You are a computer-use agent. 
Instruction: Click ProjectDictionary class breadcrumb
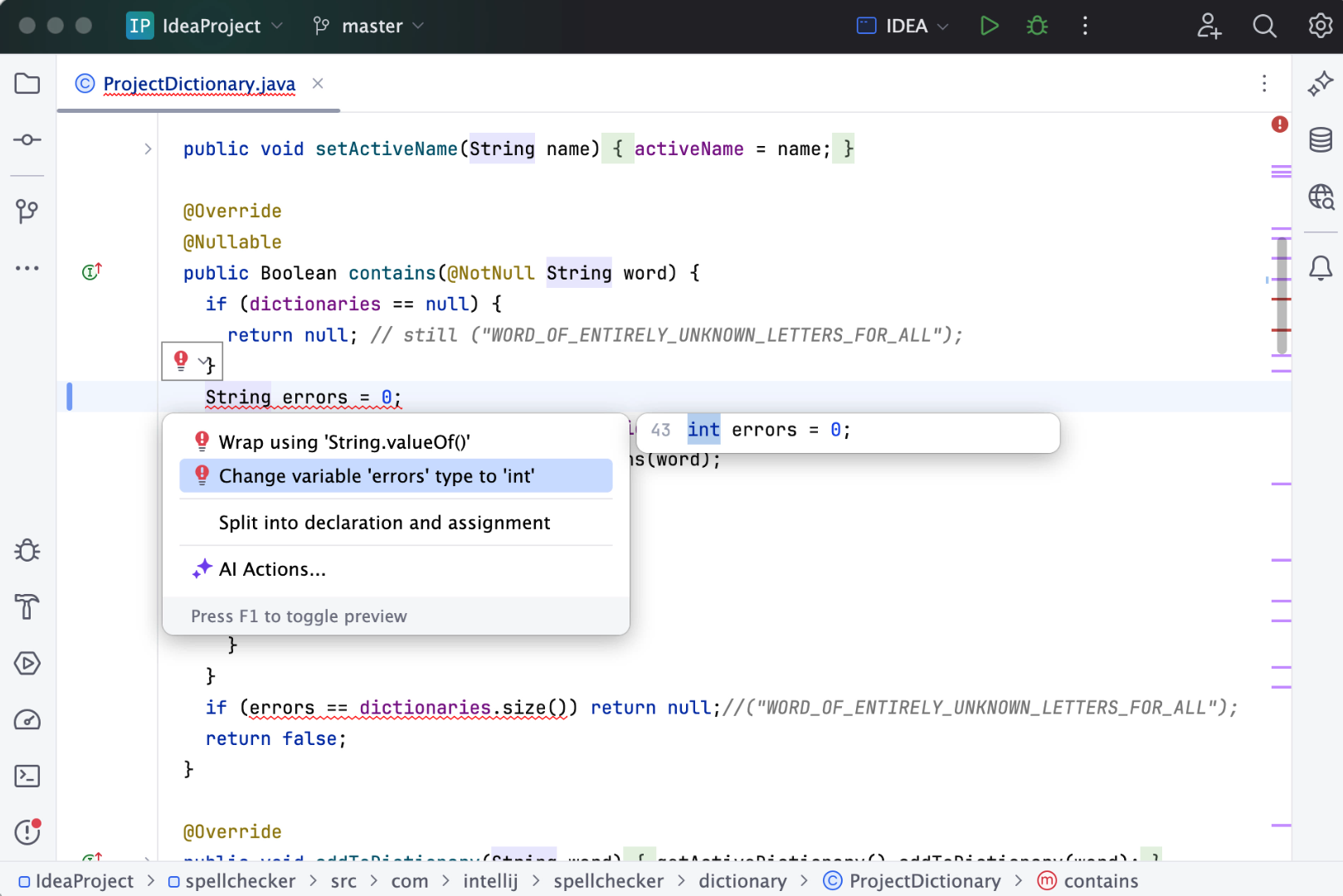coord(912,881)
